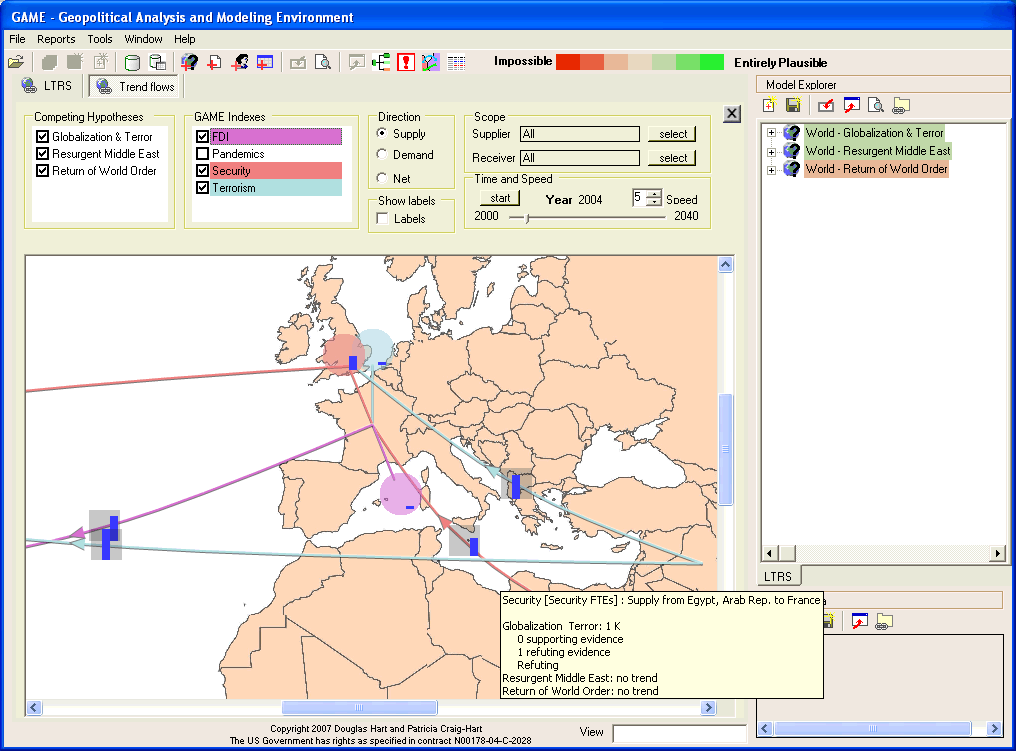Open the Reports menu
Viewport: 1016px width, 751px height.
tap(56, 39)
